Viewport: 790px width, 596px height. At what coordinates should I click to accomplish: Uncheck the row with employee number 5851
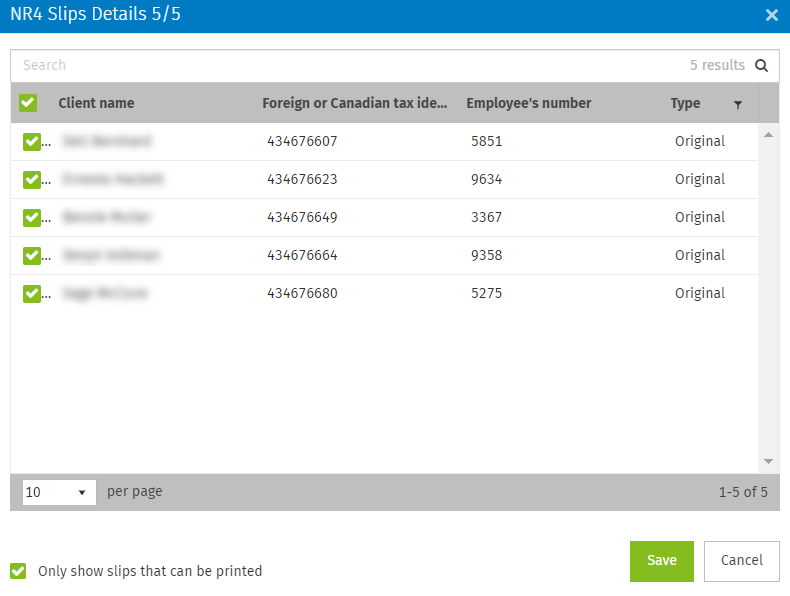tap(31, 142)
